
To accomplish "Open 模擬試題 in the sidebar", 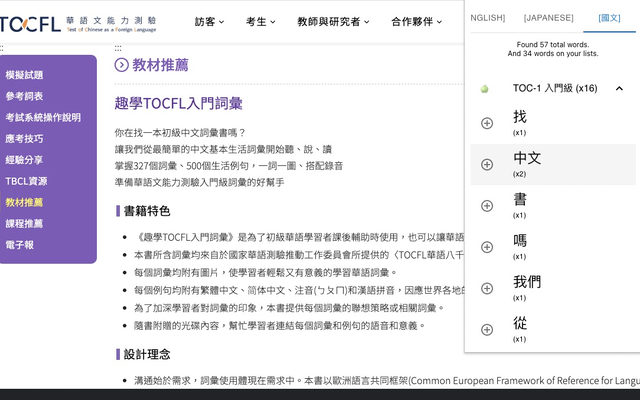I will (24, 75).
